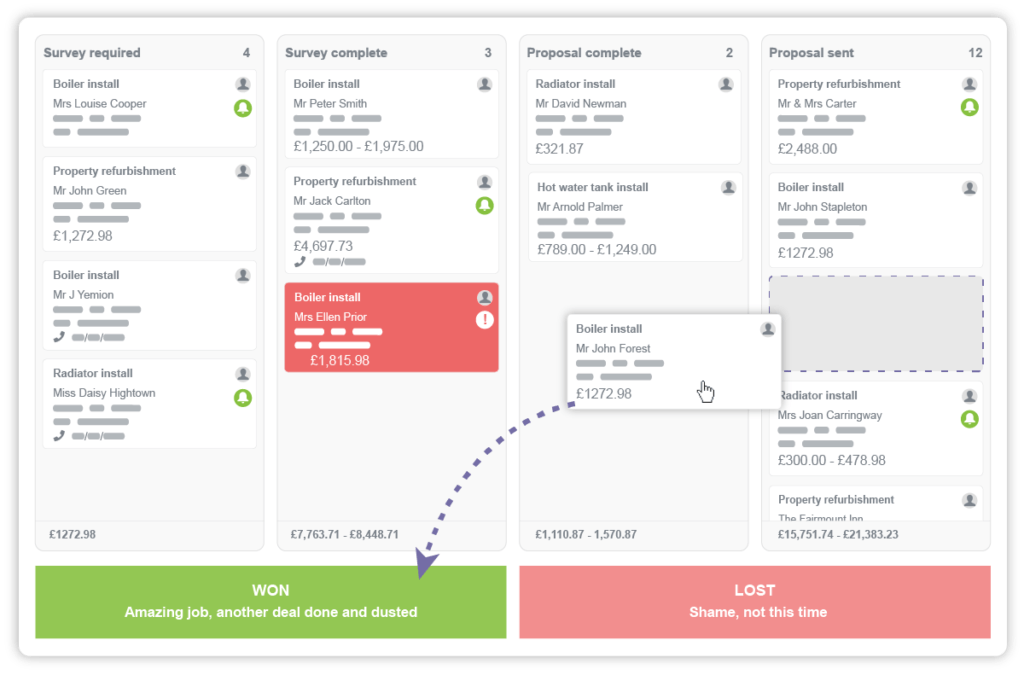The image size is (1024, 675).
Task: Click the red alert icon on Mrs Ellen Prior's card
Action: click(484, 317)
